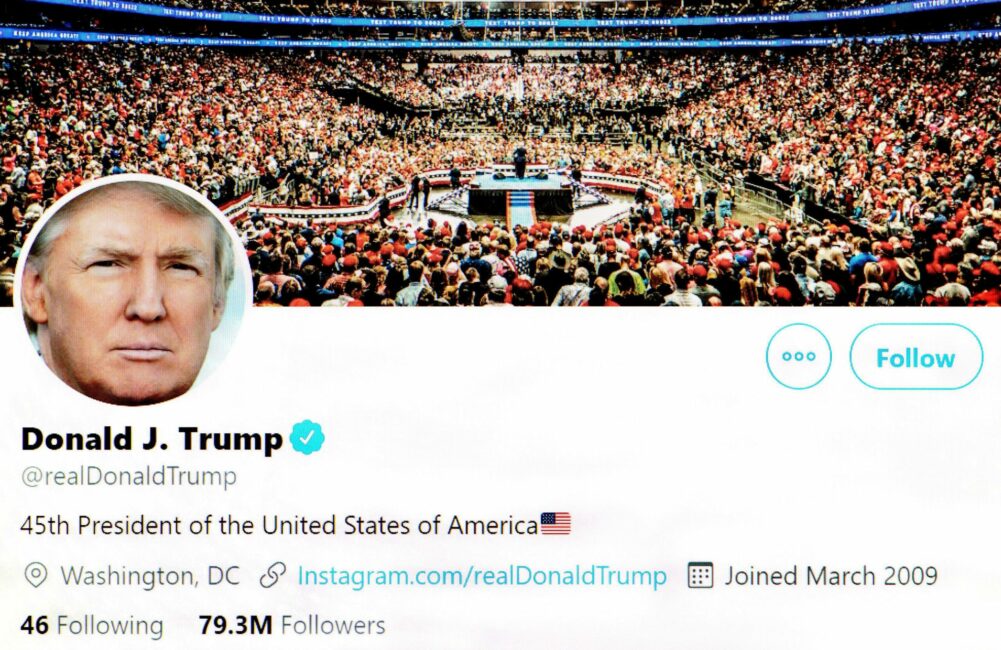Follow the @realDonaldTrump account
The width and height of the screenshot is (1001, 650).
[916, 356]
